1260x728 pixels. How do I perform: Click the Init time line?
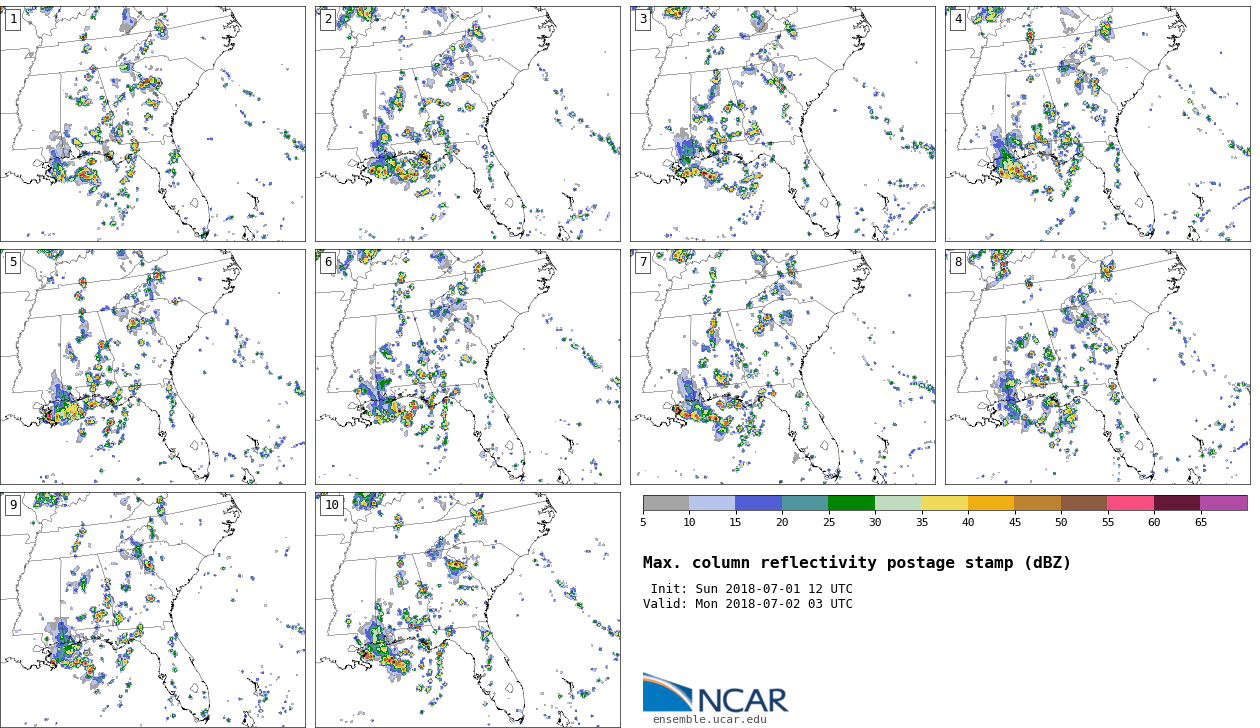click(x=752, y=589)
